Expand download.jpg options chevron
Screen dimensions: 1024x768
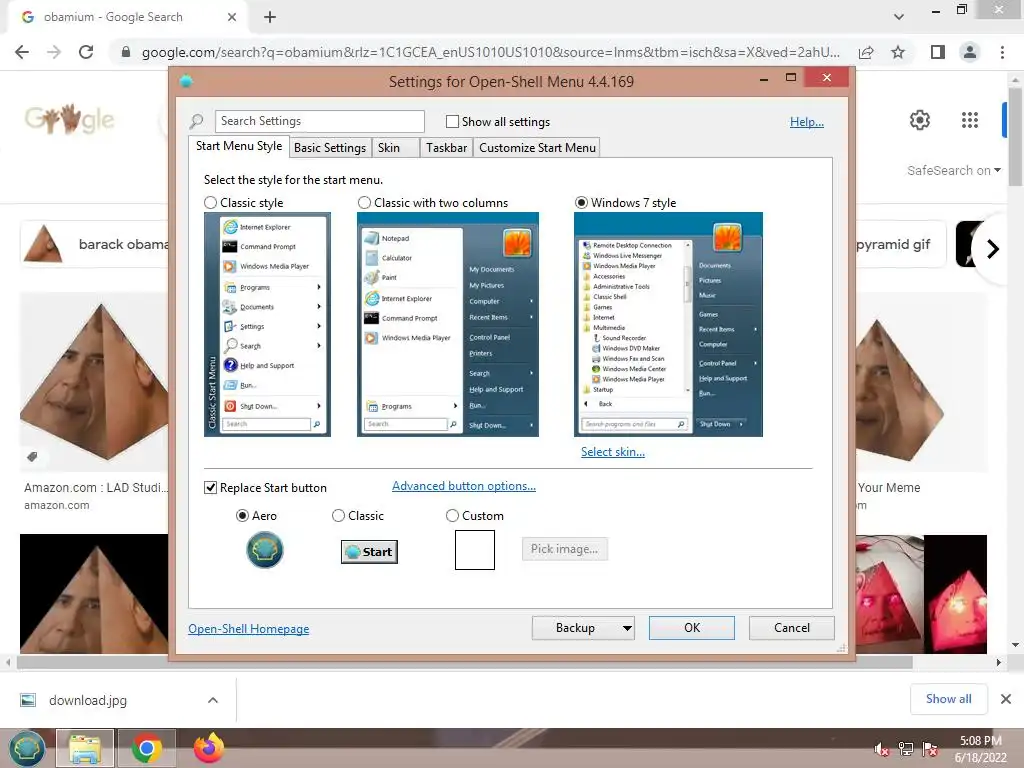point(212,700)
